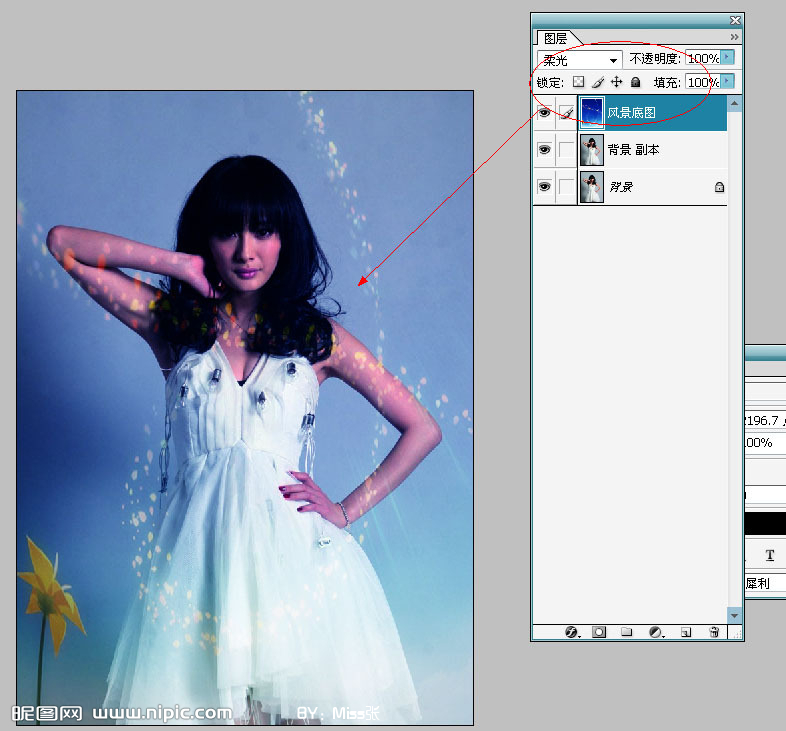The width and height of the screenshot is (786, 731).
Task: Open the fill slider arrow beside 填充
Action: [728, 81]
